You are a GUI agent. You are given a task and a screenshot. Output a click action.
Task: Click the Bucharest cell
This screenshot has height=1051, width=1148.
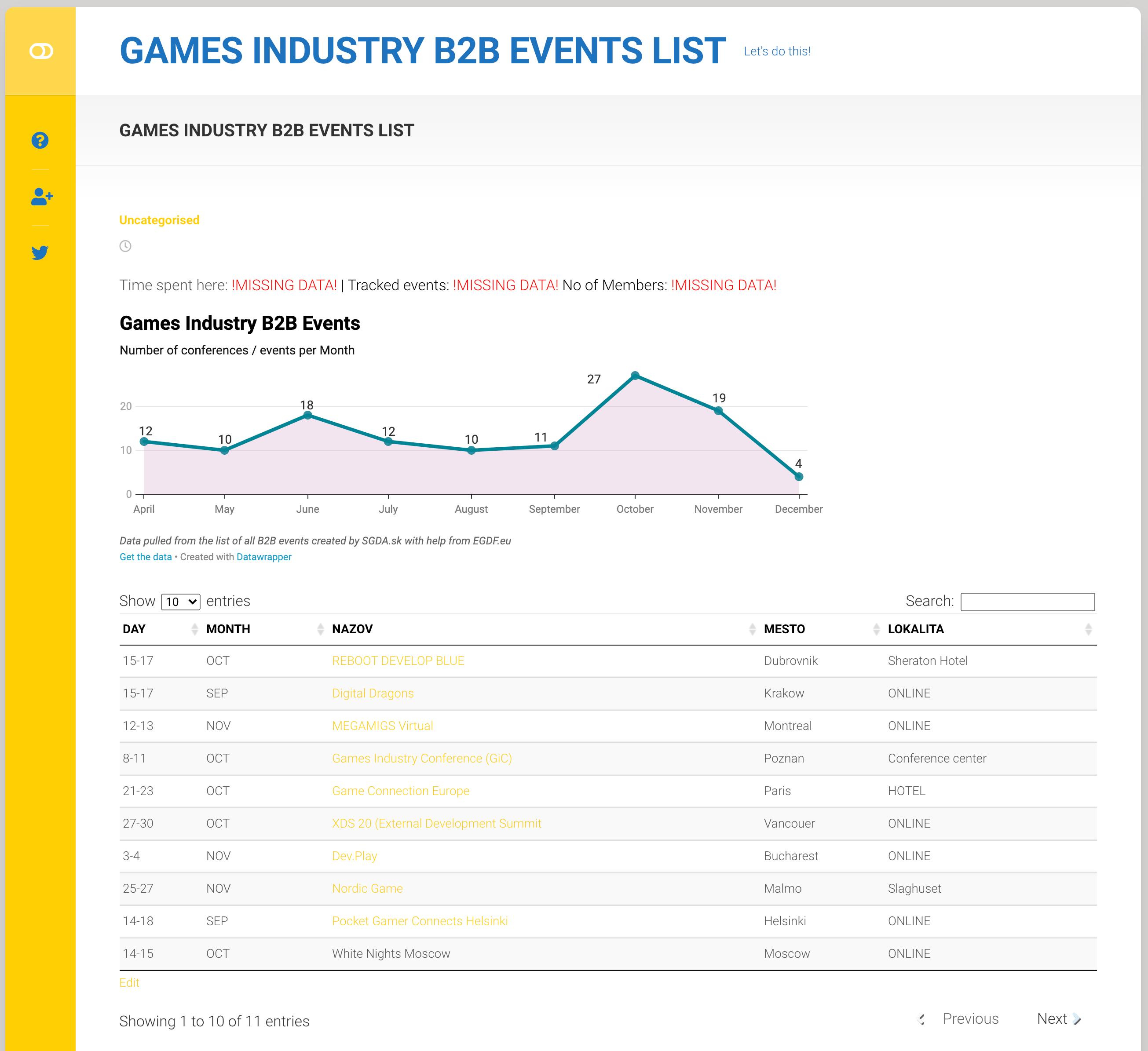coord(791,856)
